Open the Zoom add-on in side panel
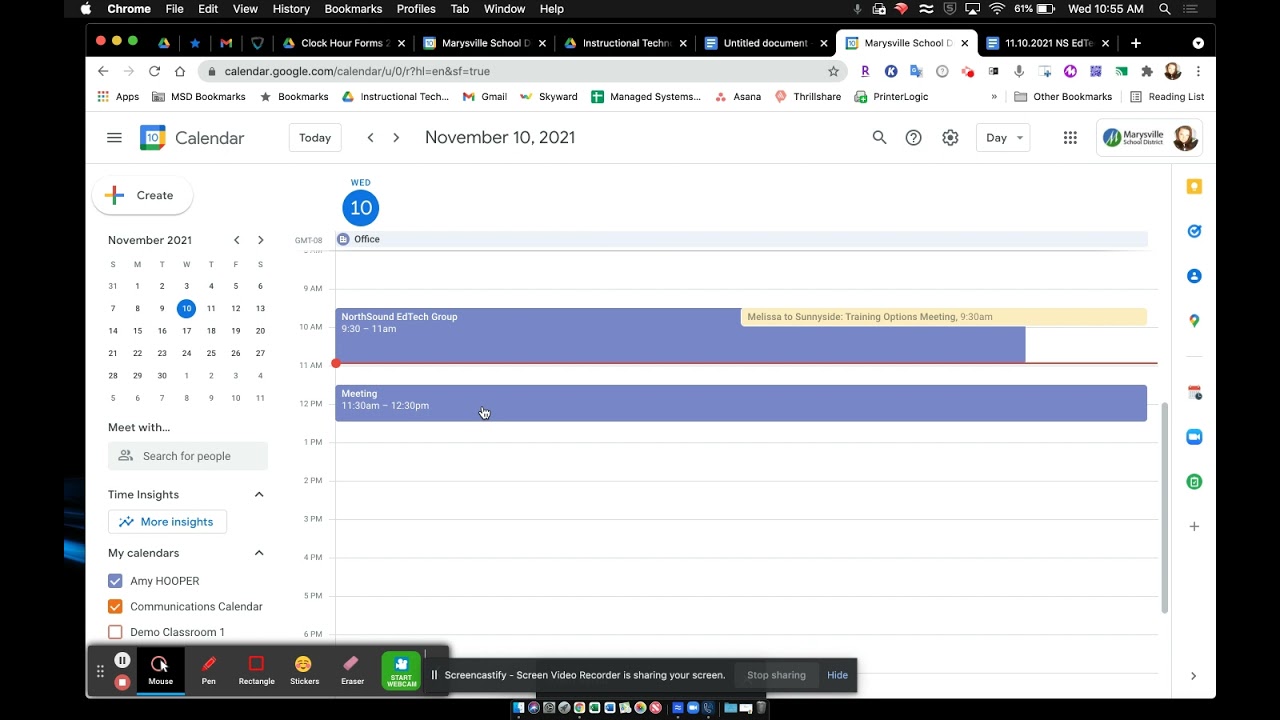Screen dimensions: 1280x720 tap(1194, 437)
